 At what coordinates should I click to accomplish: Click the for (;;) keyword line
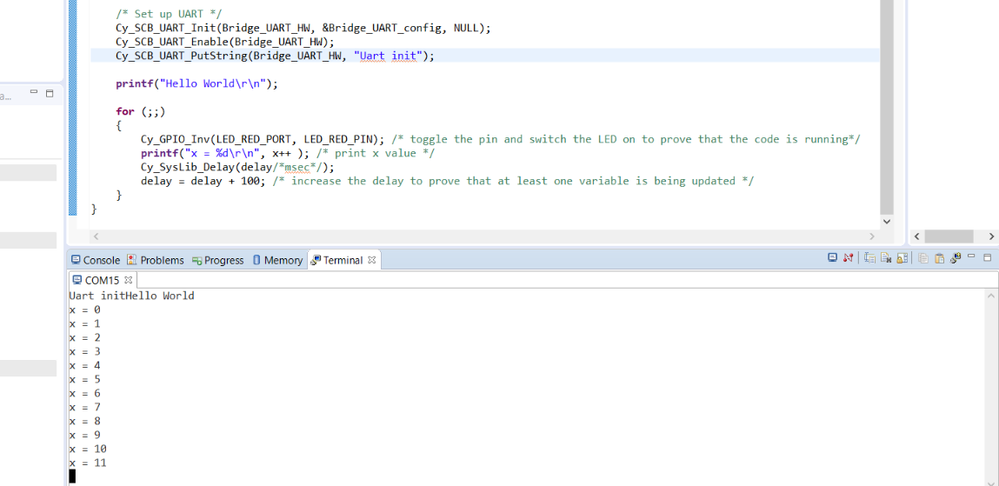pos(140,111)
